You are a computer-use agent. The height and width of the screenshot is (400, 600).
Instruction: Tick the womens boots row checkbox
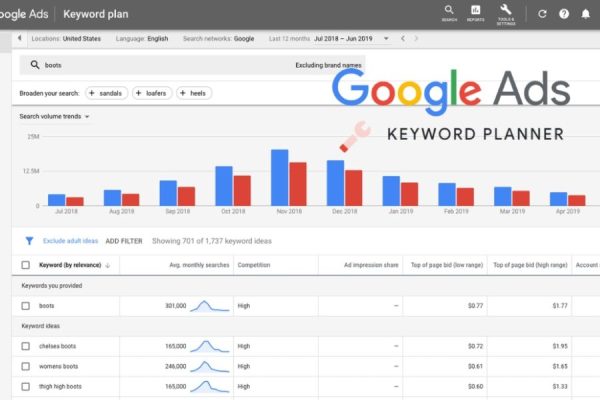tap(26, 366)
